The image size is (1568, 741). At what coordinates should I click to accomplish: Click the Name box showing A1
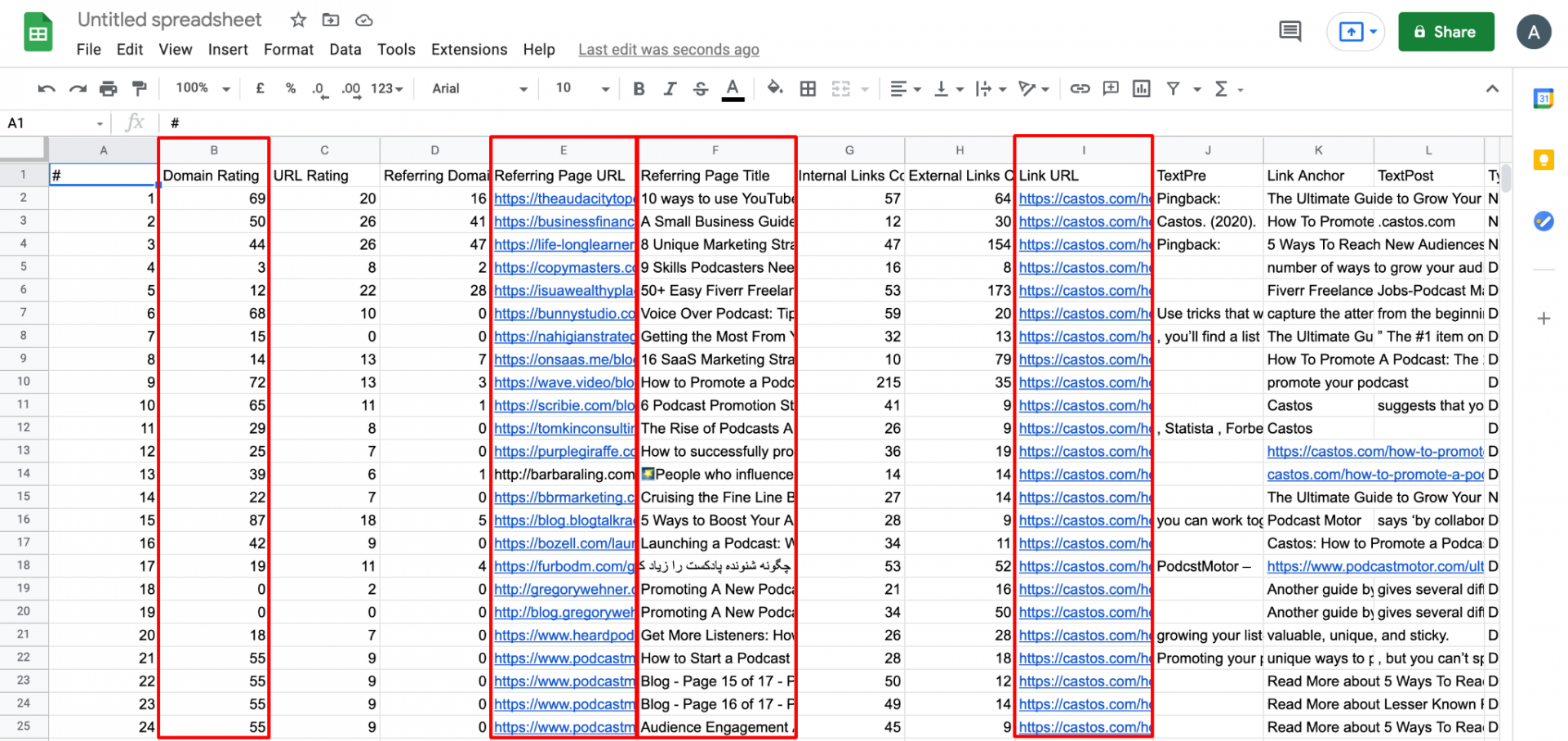pos(55,123)
